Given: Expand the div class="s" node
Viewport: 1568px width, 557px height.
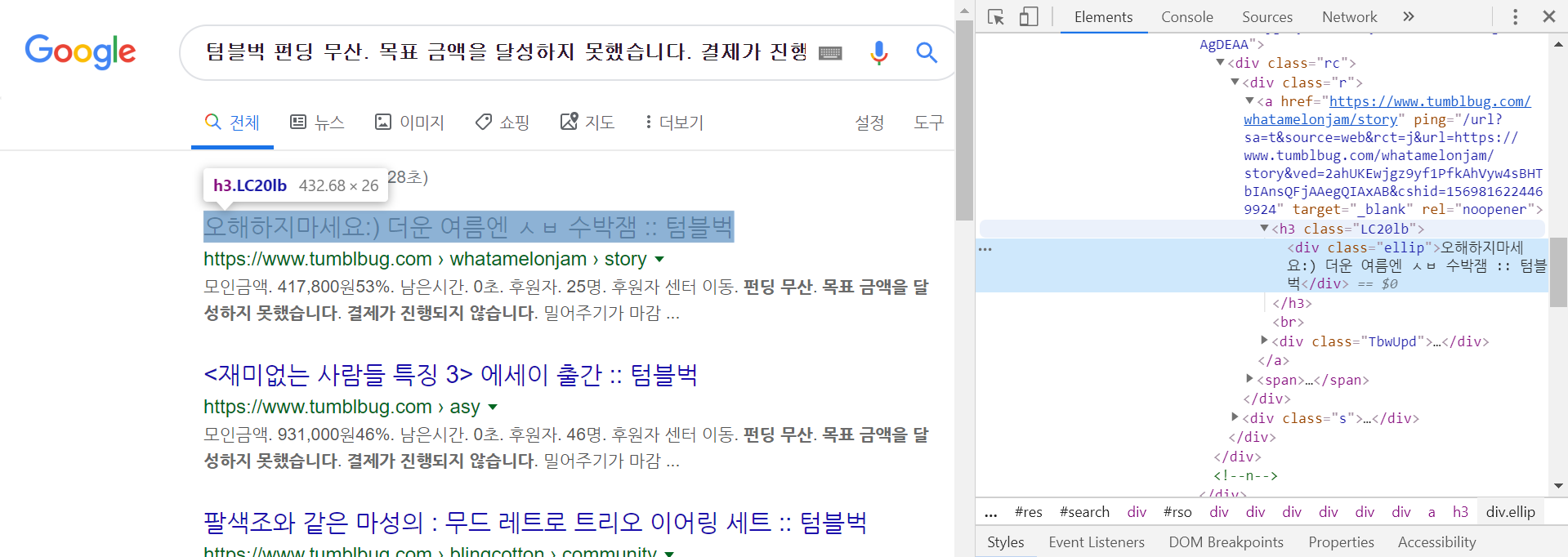Looking at the screenshot, I should [1235, 417].
